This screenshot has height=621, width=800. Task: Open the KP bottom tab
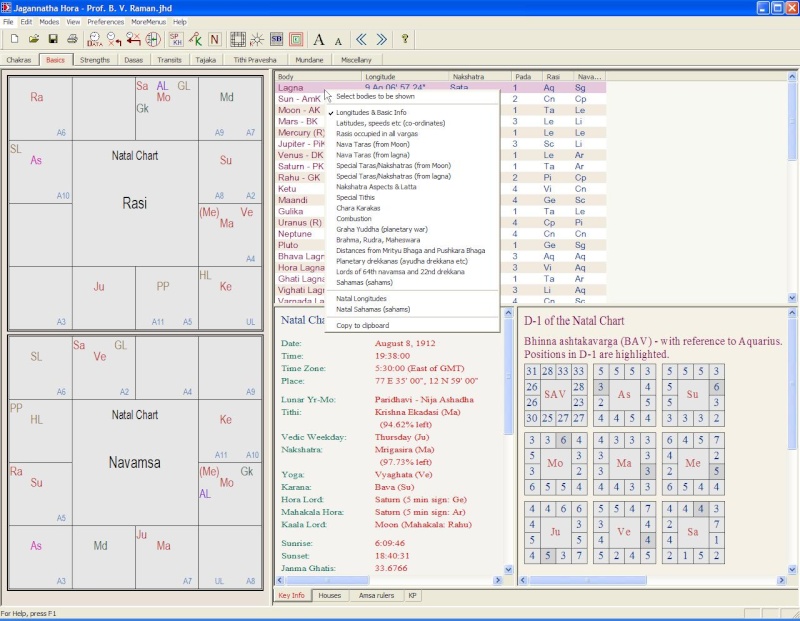[x=412, y=595]
